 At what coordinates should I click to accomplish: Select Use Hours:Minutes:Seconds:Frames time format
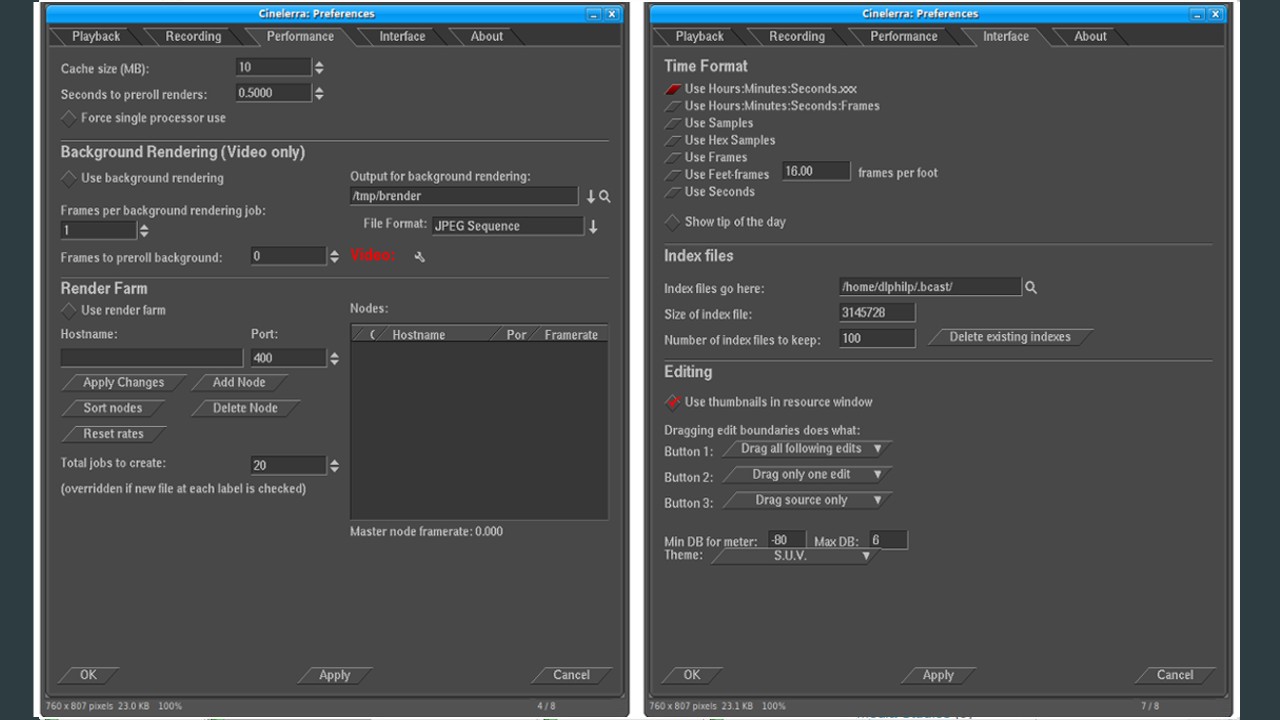[673, 106]
